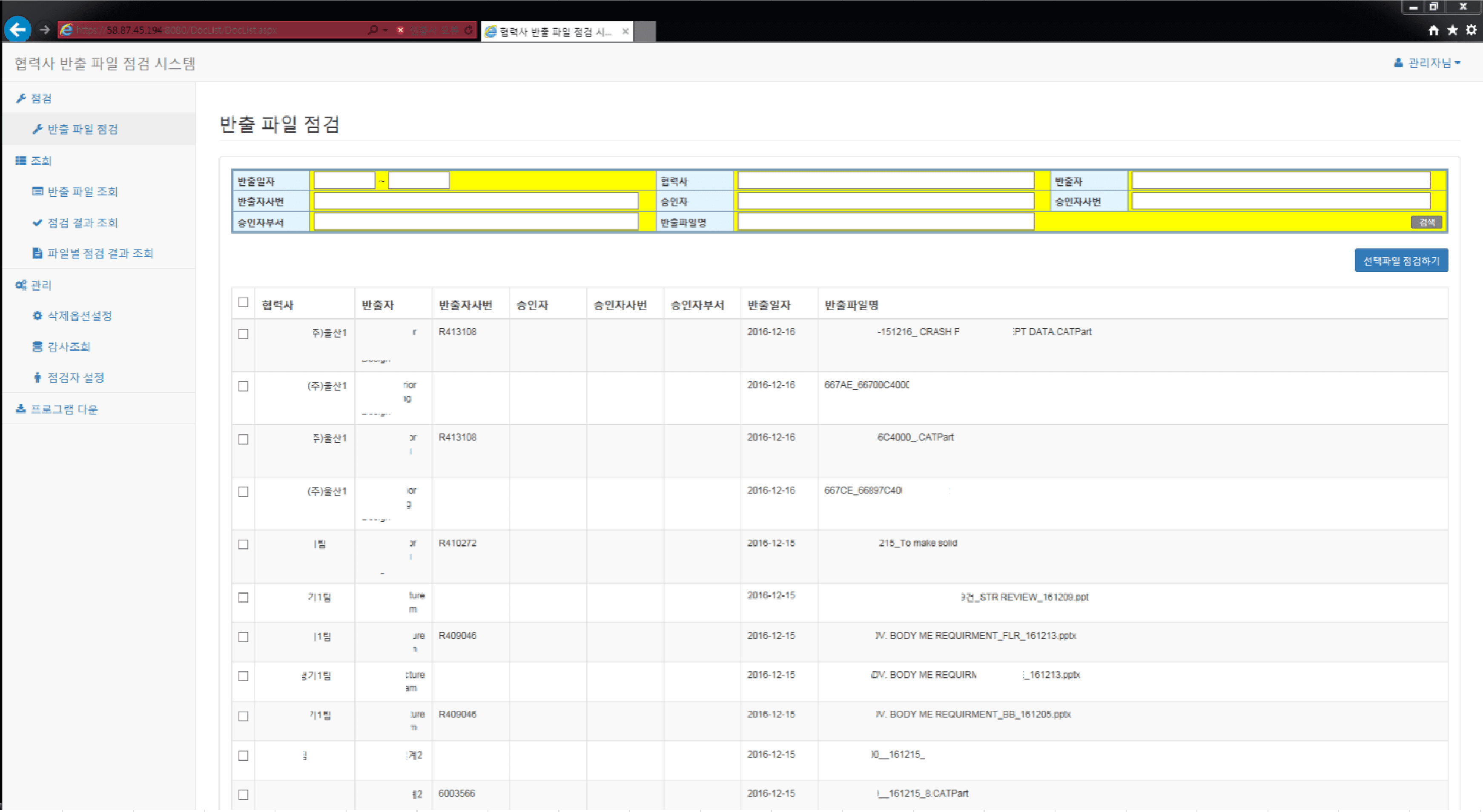
Task: Open 감사조회 sidebar item
Action: click(62, 346)
